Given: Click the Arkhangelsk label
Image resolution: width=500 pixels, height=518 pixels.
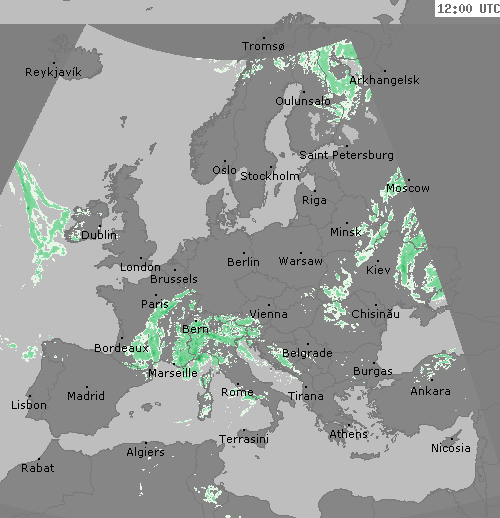Looking at the screenshot, I should click(x=384, y=80).
